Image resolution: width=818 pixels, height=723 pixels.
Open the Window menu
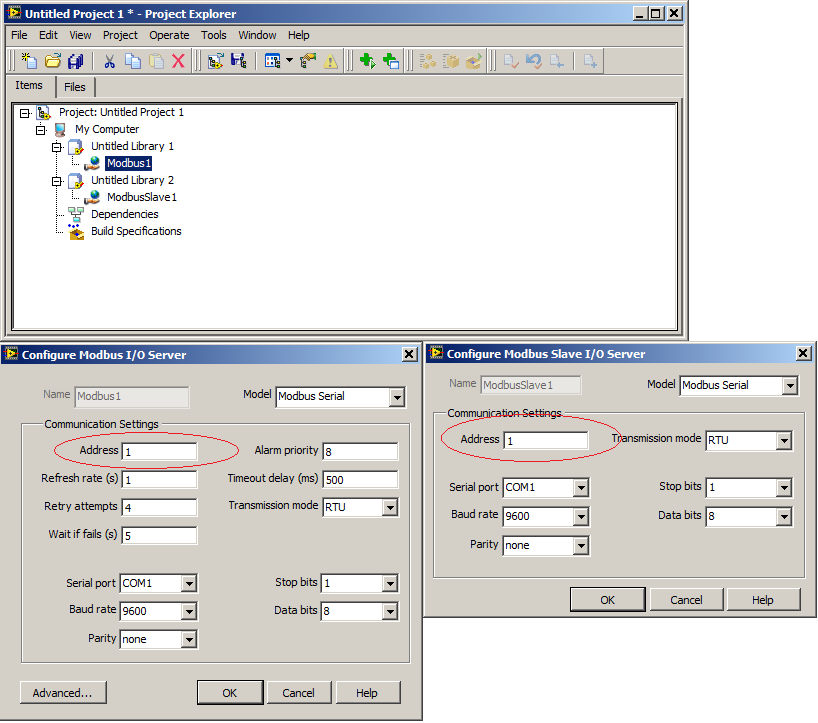coord(257,35)
